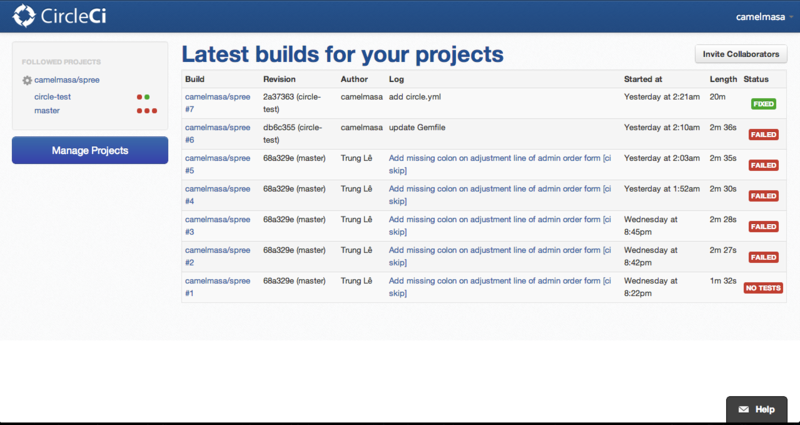The height and width of the screenshot is (425, 800).
Task: Click author camelmasa in build #7 row
Action: 362,97
